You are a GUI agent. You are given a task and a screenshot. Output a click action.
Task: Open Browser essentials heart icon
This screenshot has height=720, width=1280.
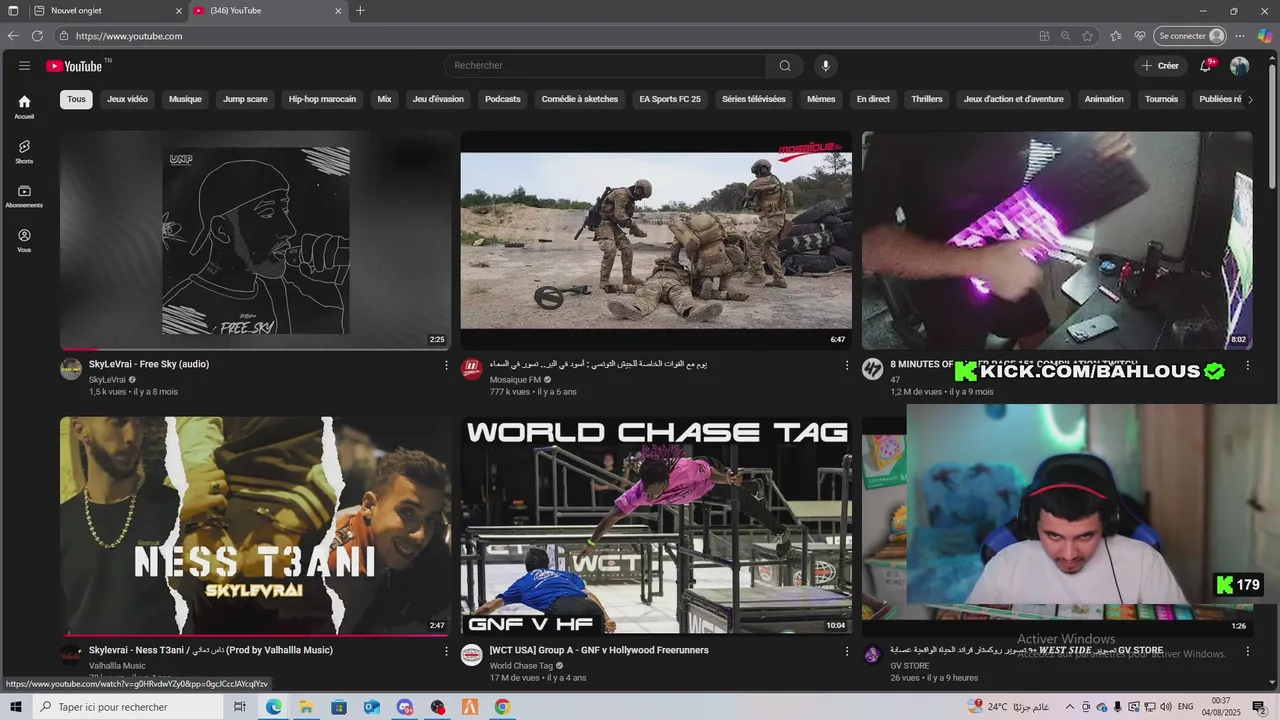[1140, 36]
